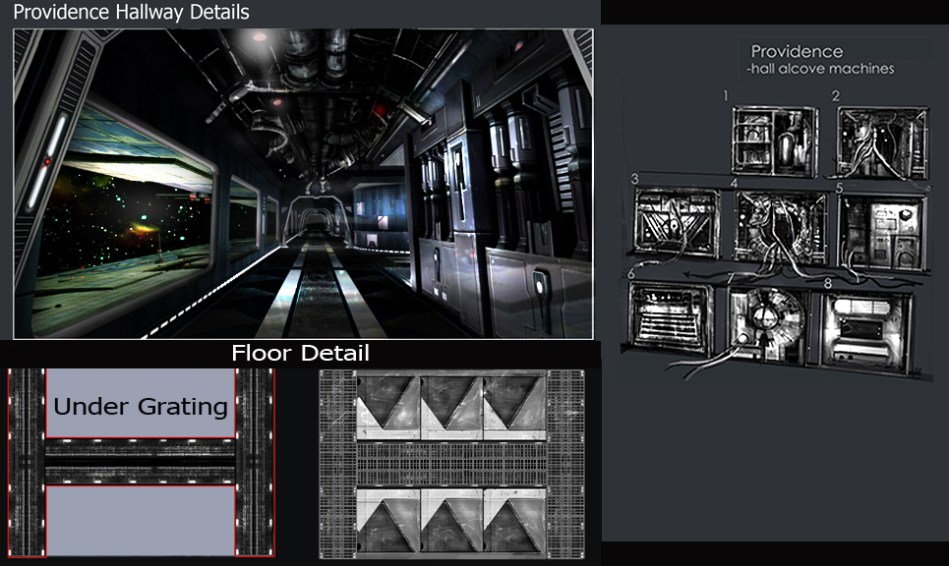Image resolution: width=949 pixels, height=566 pixels.
Task: Click the "Floor Detail" heading
Action: [300, 353]
